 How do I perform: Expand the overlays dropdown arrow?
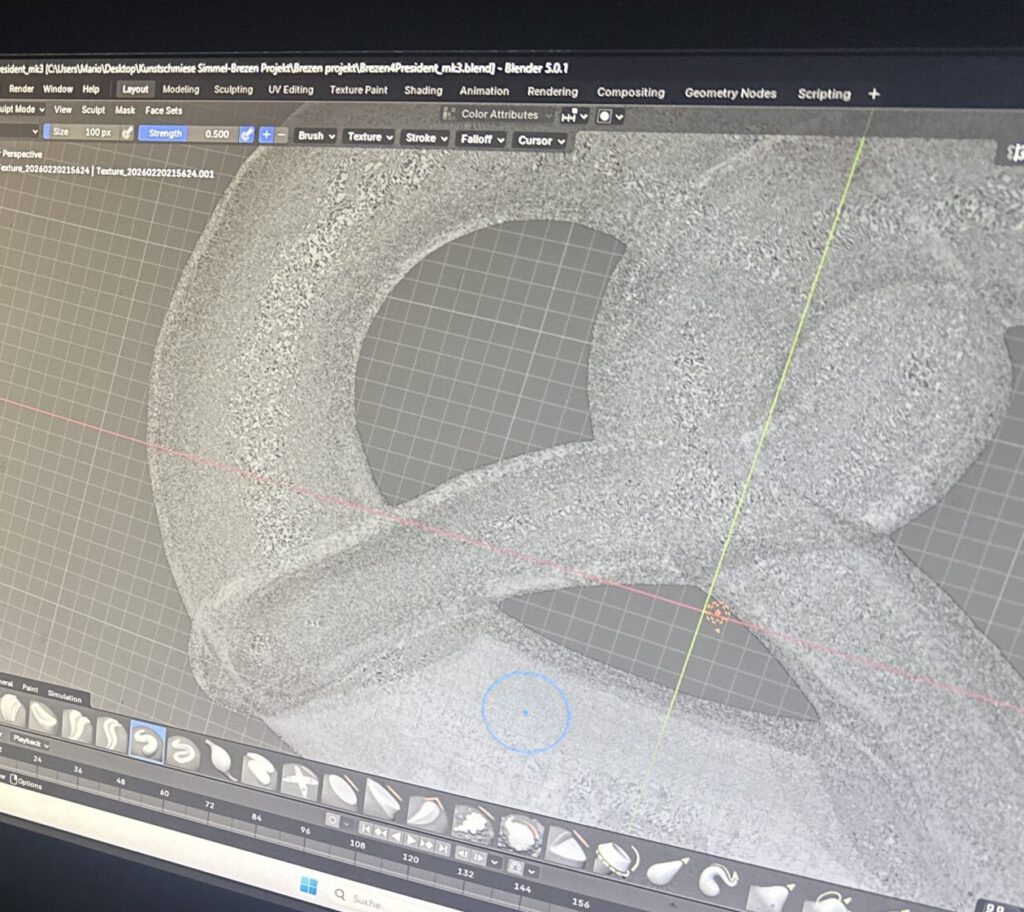pos(619,117)
